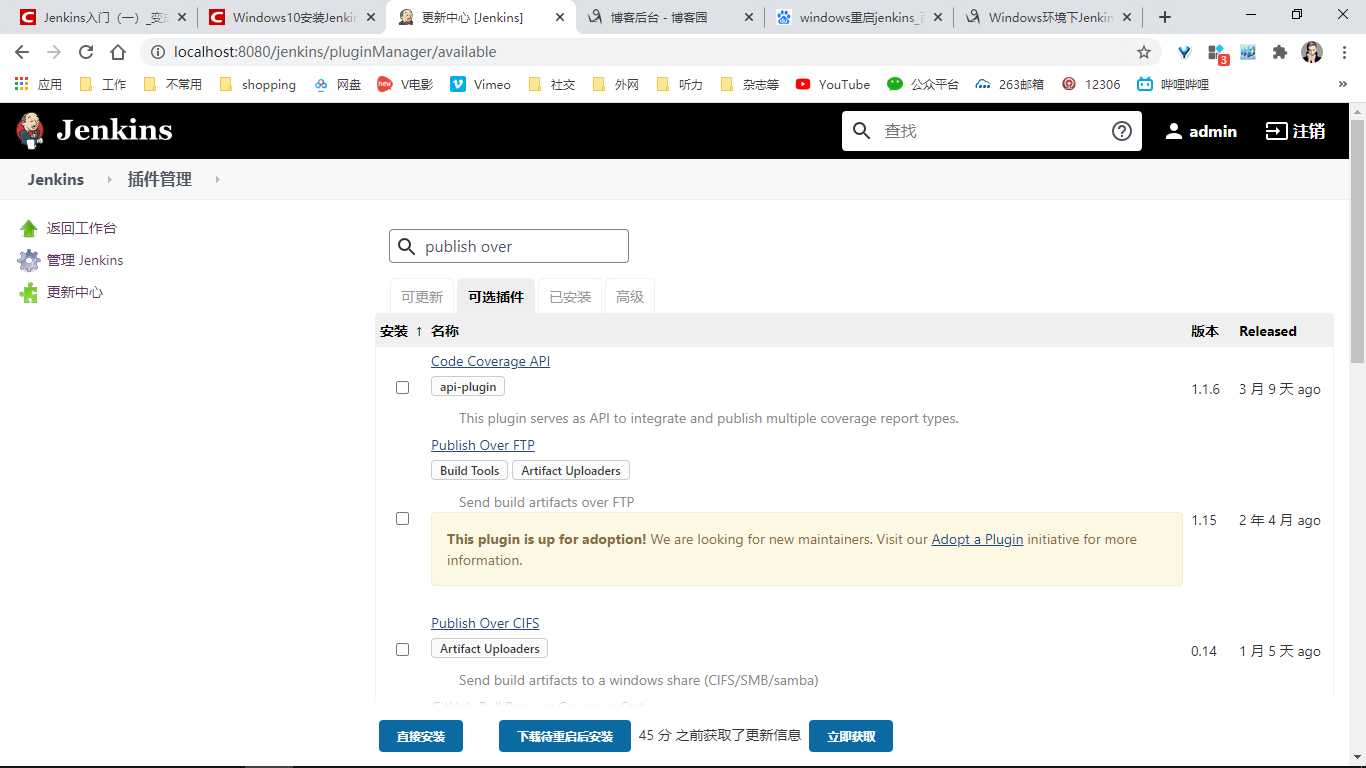
Task: Open the 263邮箱 bookmark
Action: pyautogui.click(x=1010, y=84)
